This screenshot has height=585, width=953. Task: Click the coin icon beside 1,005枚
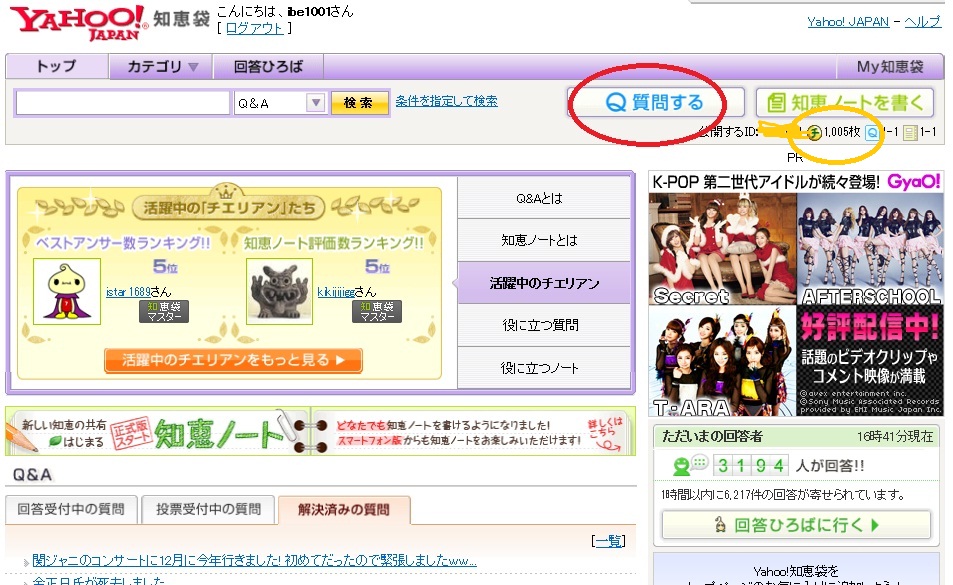click(815, 132)
